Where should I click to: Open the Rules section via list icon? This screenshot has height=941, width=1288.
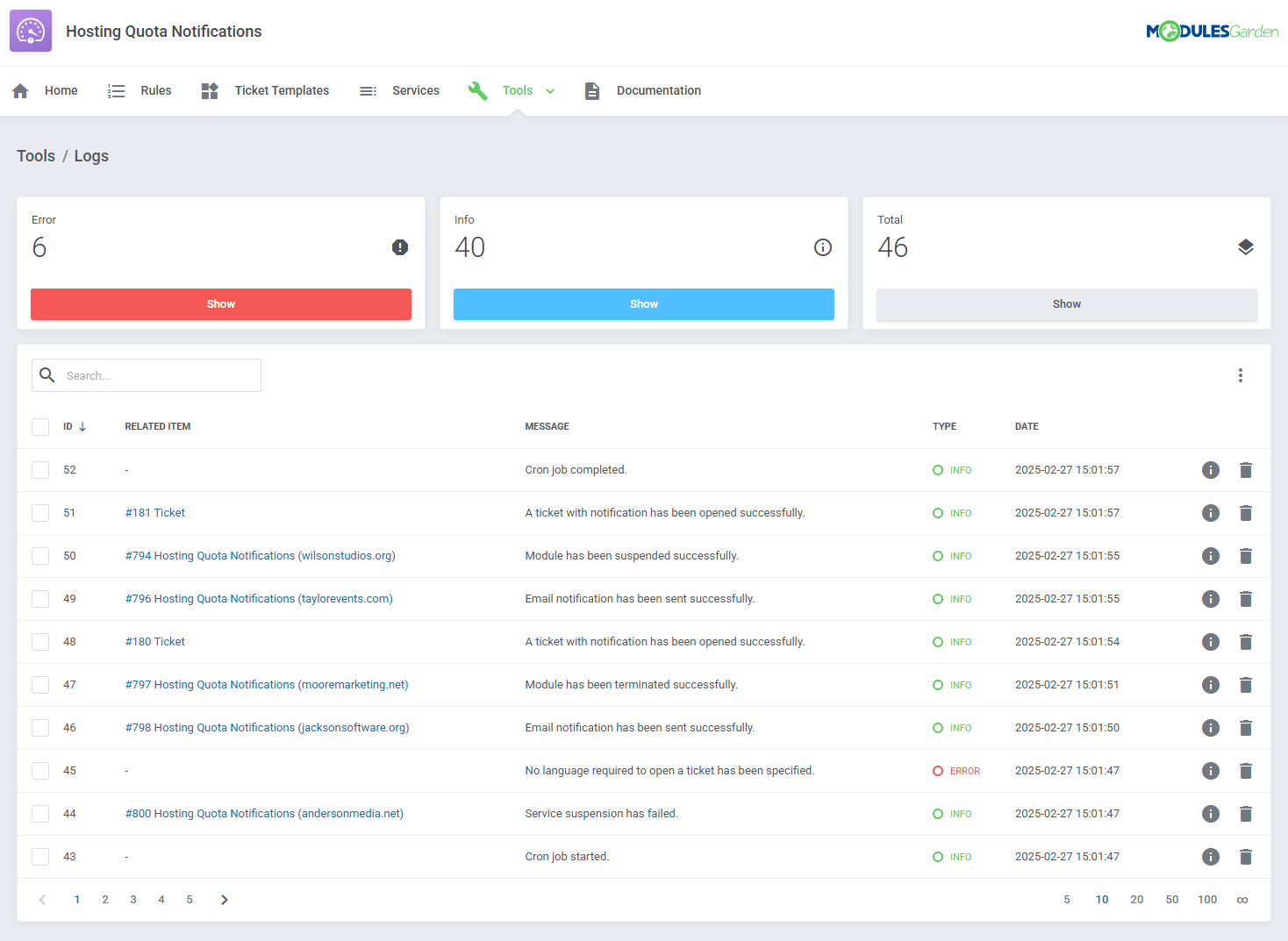[116, 90]
